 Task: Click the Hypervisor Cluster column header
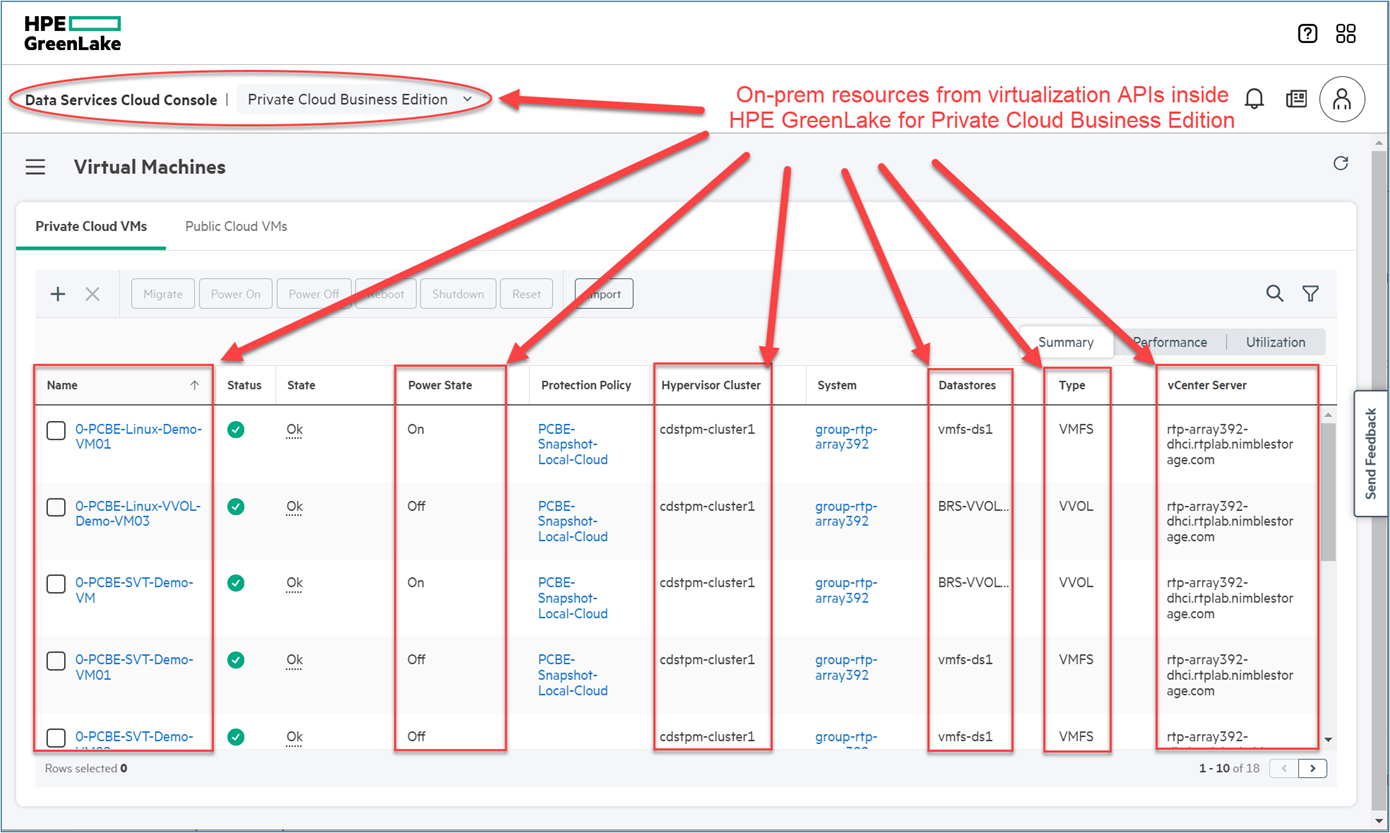point(711,385)
